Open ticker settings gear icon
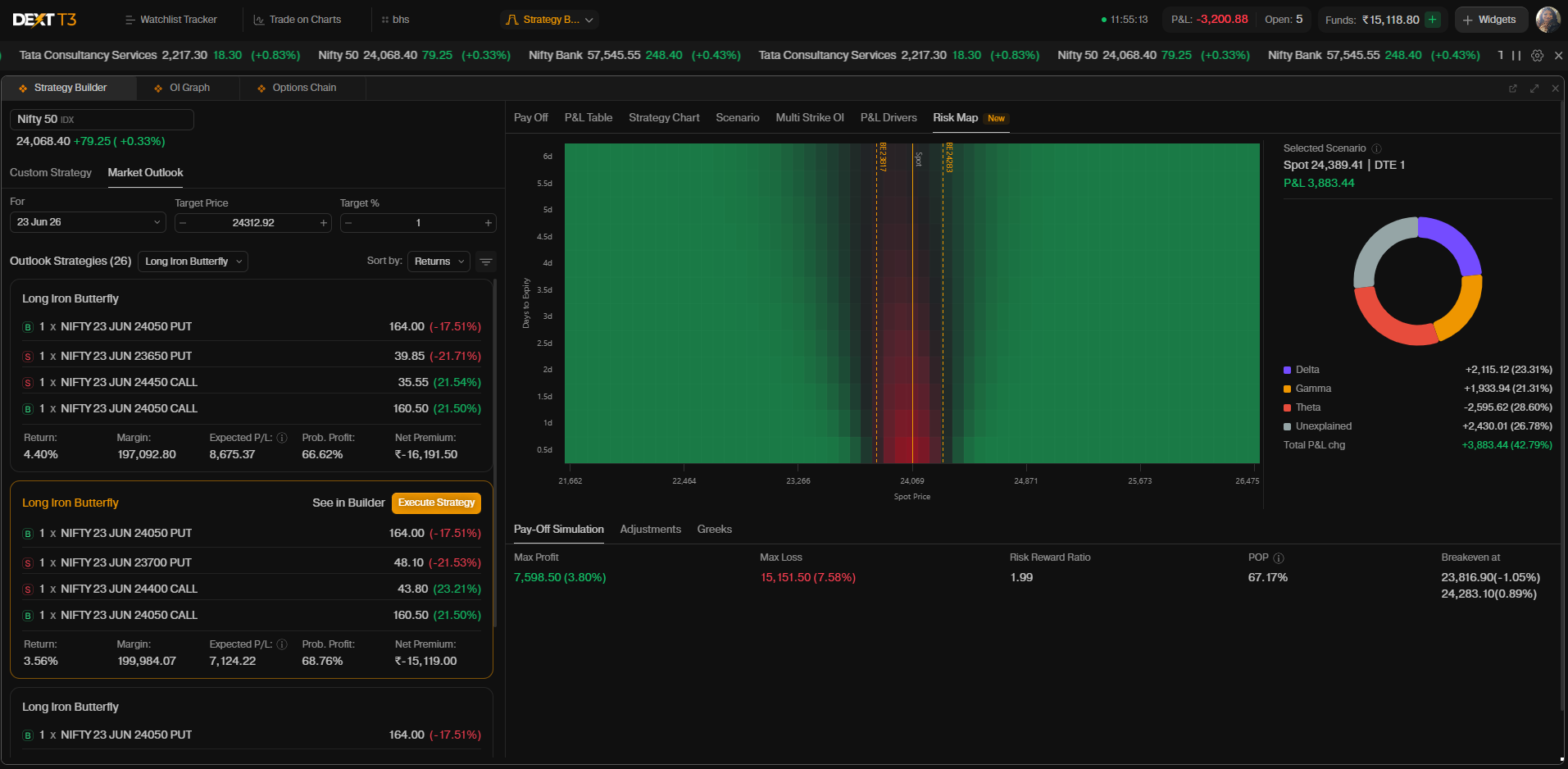 coord(1538,56)
